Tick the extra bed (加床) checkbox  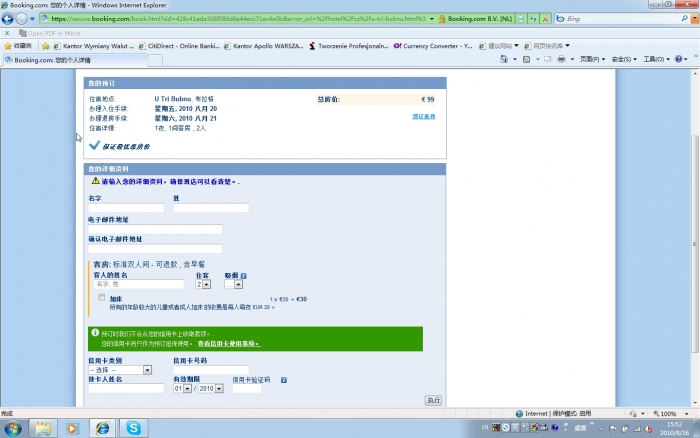[x=101, y=297]
